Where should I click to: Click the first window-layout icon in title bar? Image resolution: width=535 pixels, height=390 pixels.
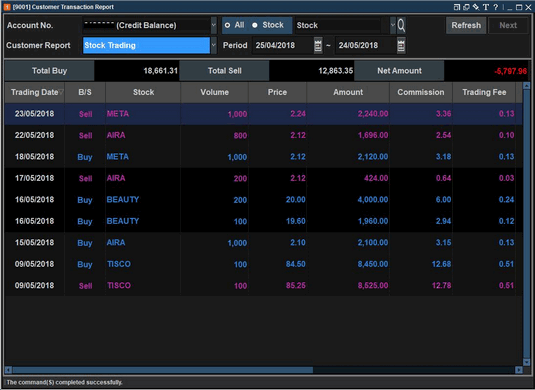click(x=457, y=7)
